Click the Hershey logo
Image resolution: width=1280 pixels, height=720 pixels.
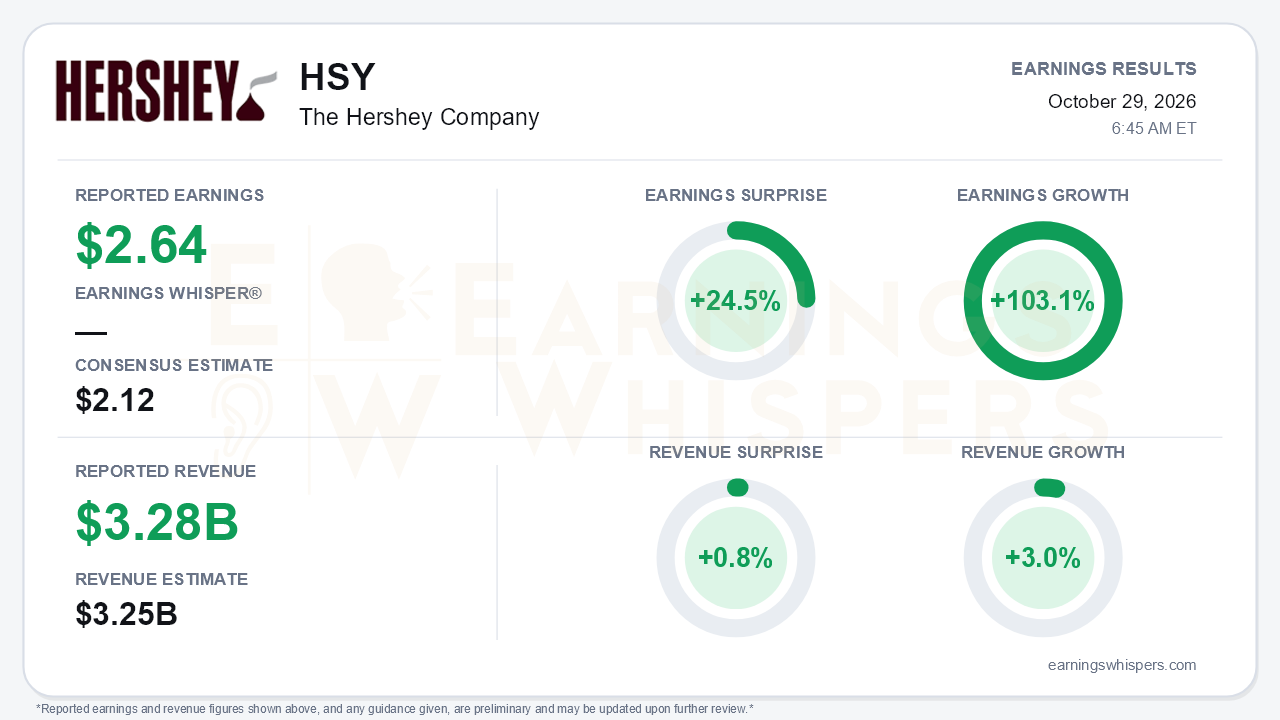pyautogui.click(x=166, y=91)
